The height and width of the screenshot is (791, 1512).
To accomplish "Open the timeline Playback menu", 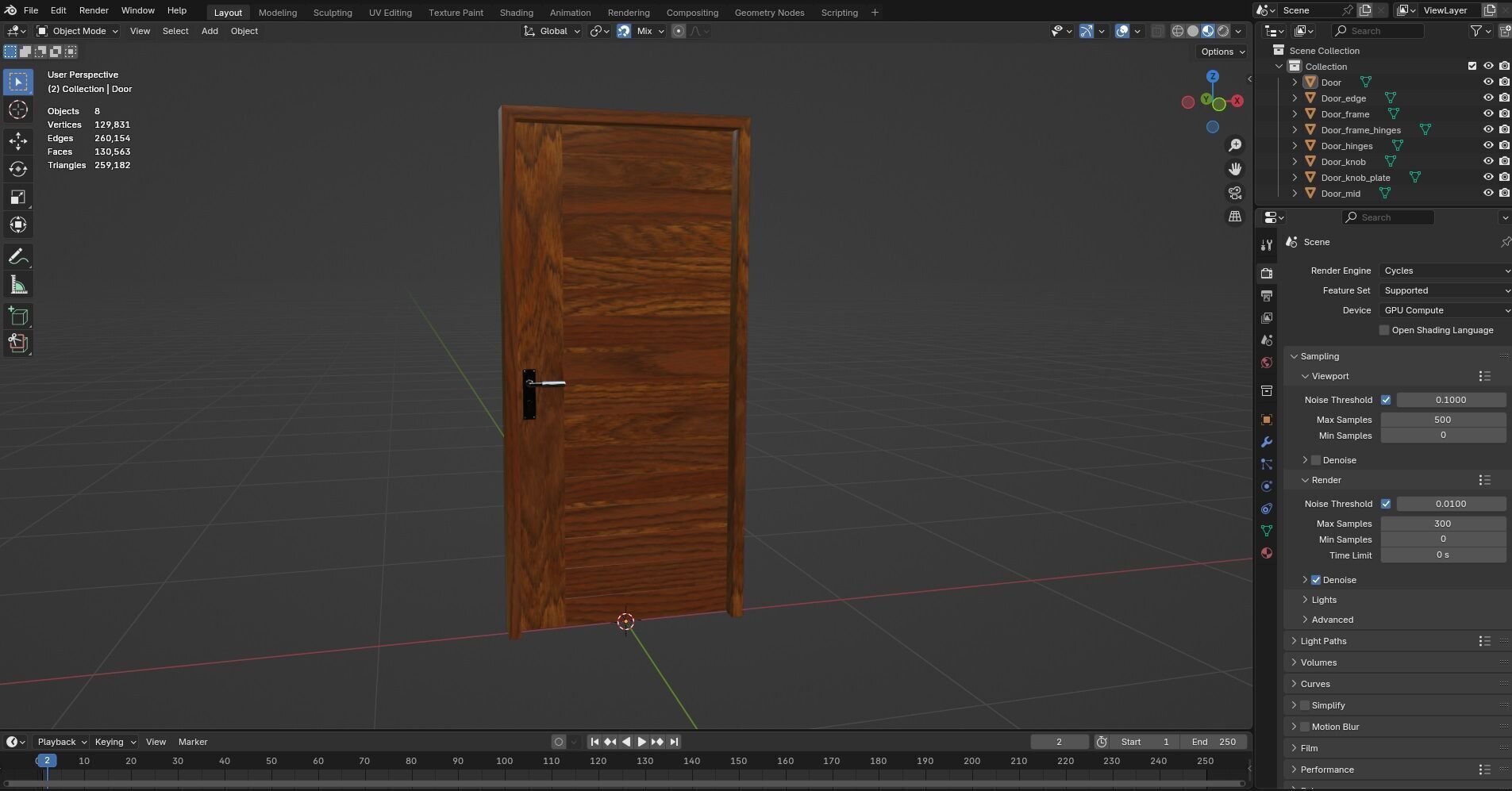I will tap(62, 742).
